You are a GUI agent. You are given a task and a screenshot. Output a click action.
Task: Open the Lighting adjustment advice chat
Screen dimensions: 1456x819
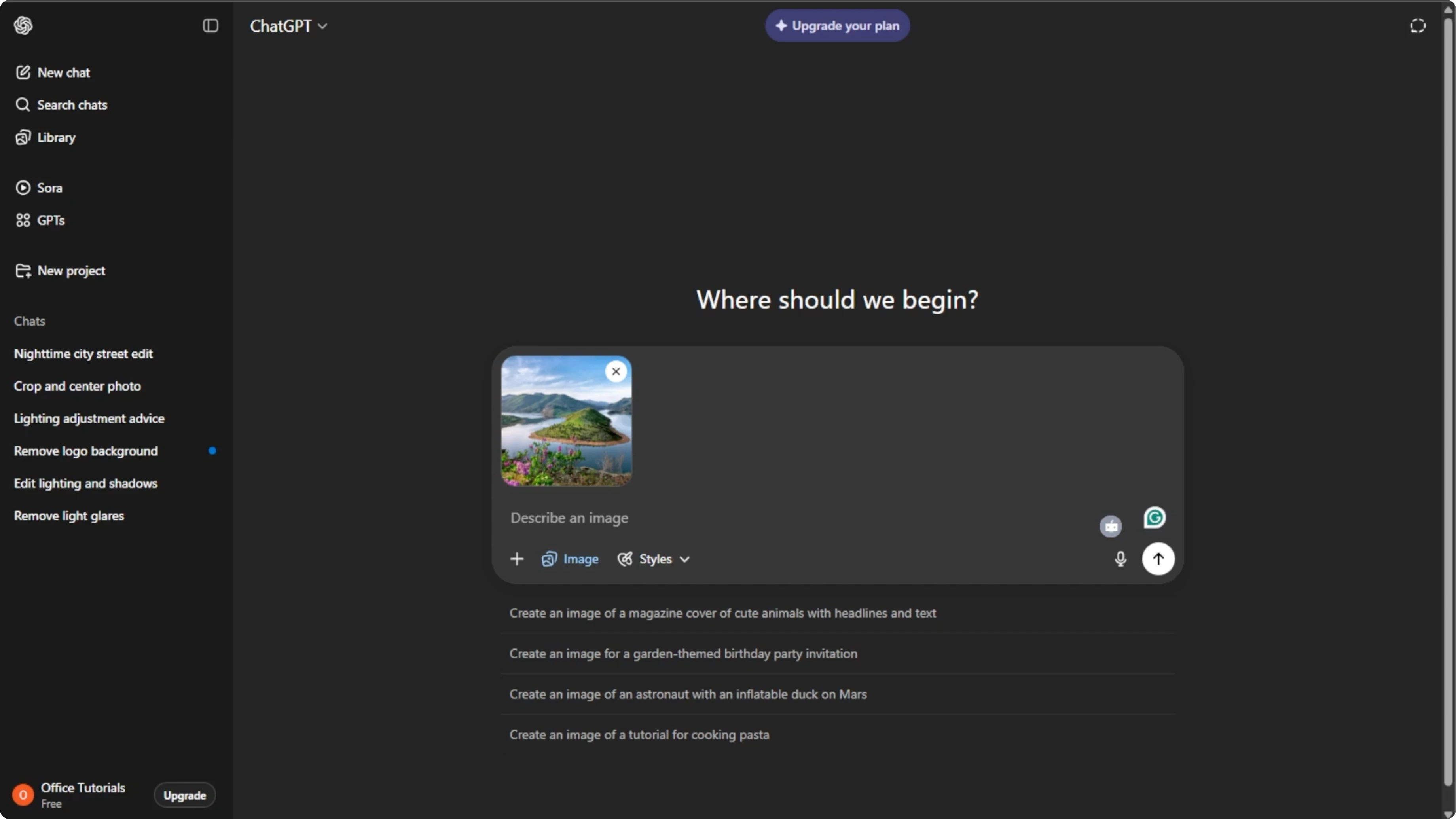(x=89, y=419)
